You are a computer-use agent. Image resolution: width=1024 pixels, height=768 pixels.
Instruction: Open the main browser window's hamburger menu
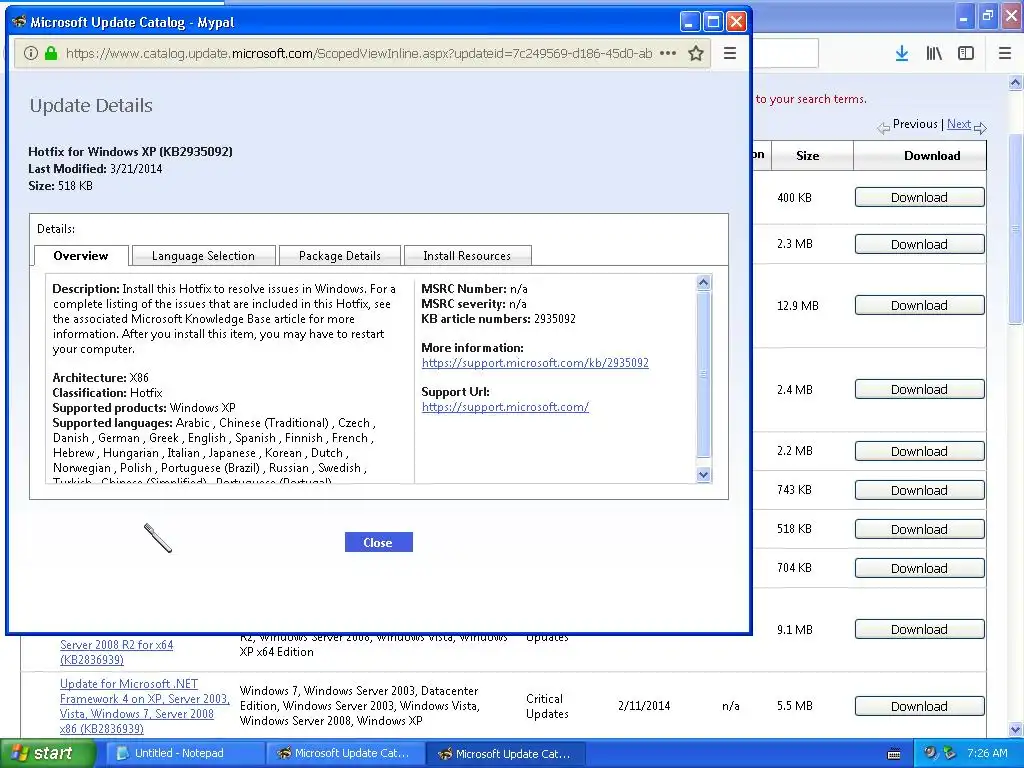pyautogui.click(x=1005, y=54)
